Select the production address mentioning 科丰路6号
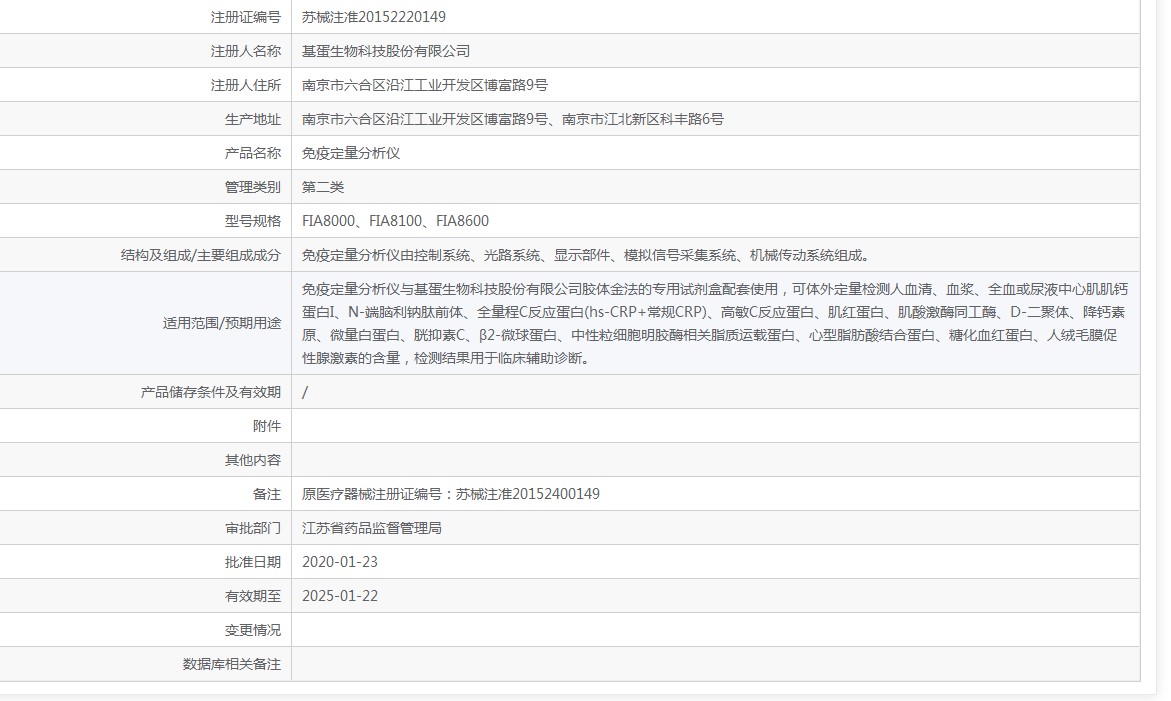 tap(512, 119)
